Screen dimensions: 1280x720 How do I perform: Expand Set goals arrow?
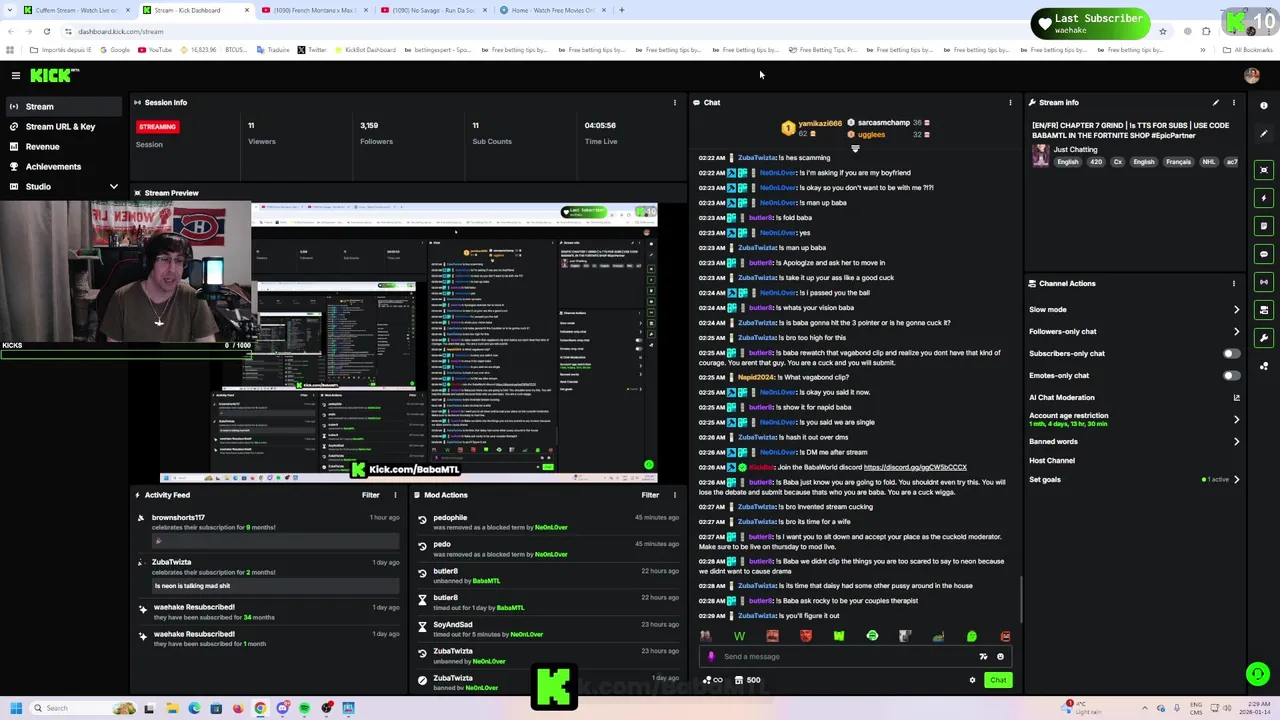click(1237, 479)
